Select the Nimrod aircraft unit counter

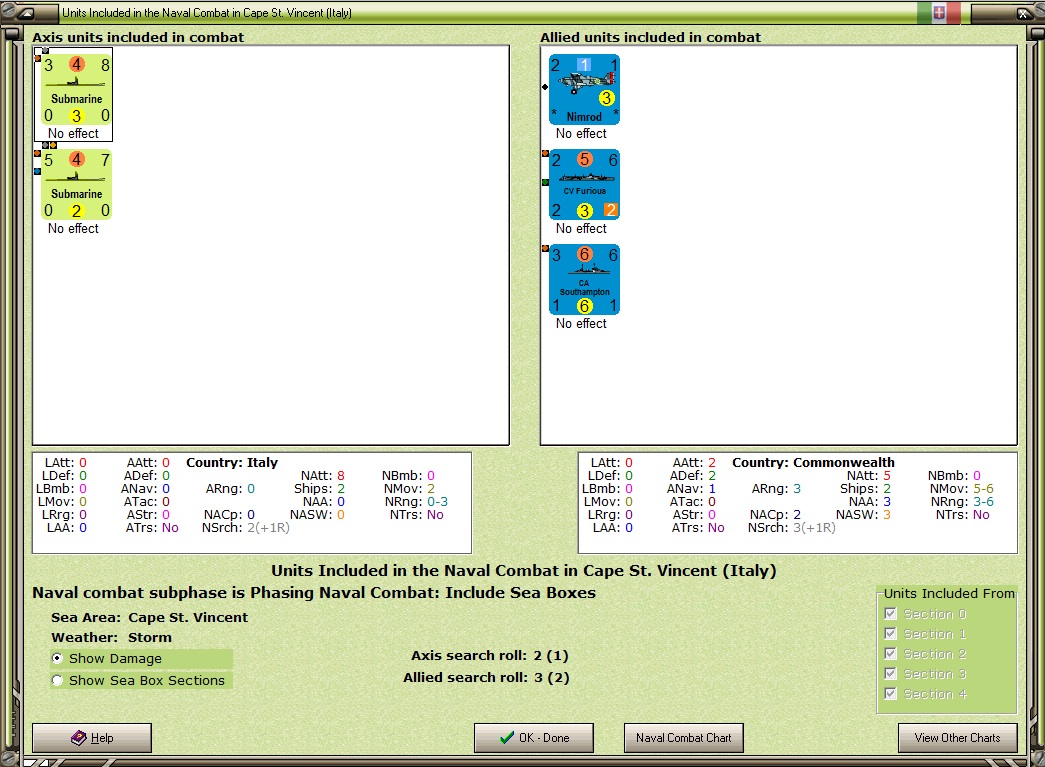tap(584, 90)
